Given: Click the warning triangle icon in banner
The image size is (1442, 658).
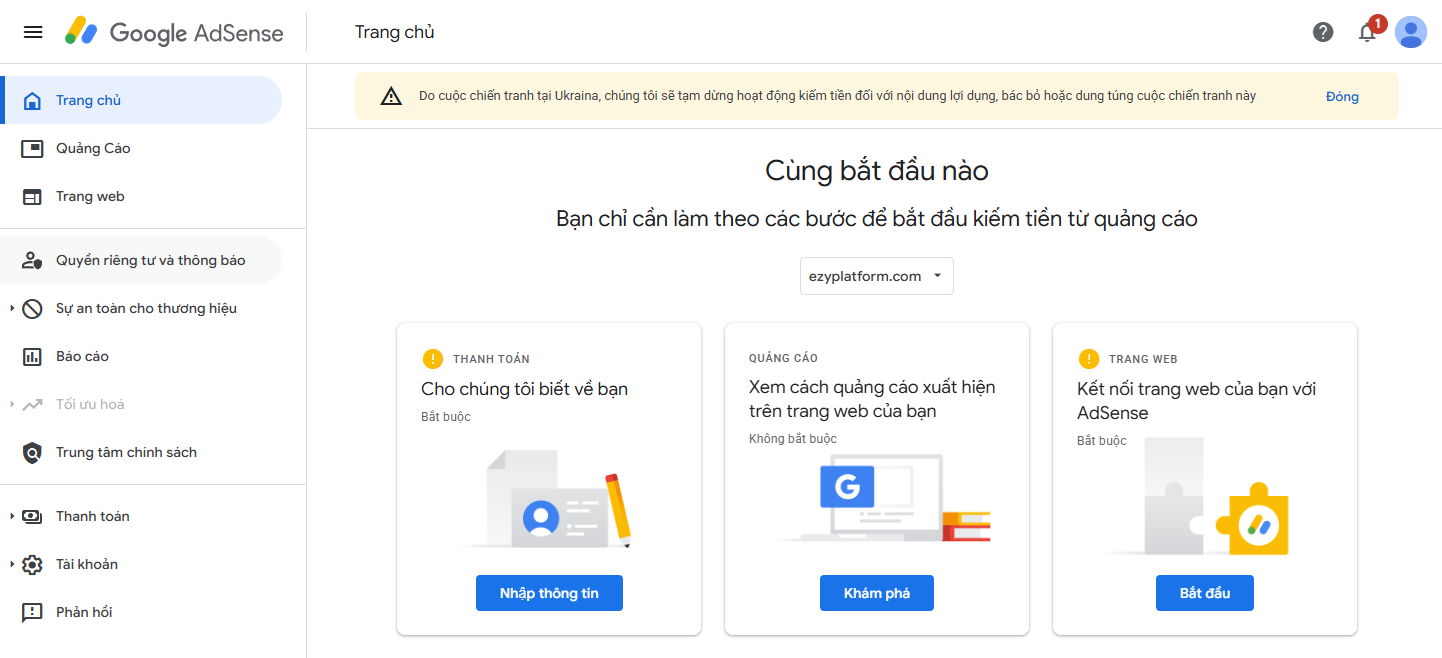Looking at the screenshot, I should pos(391,96).
